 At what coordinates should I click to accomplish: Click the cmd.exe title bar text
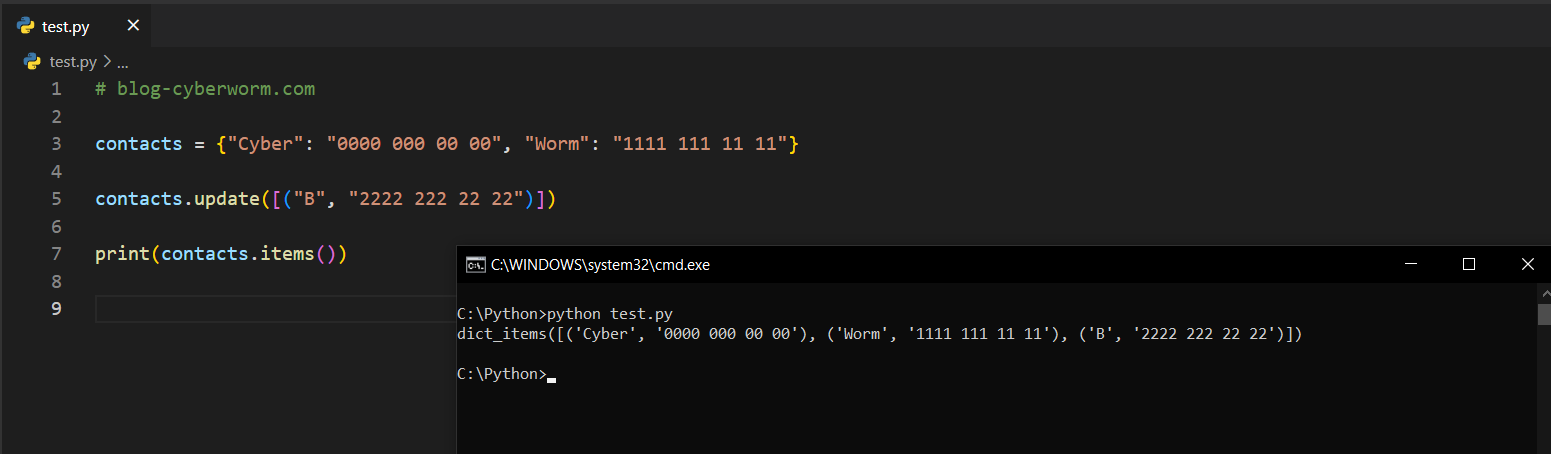coord(600,265)
